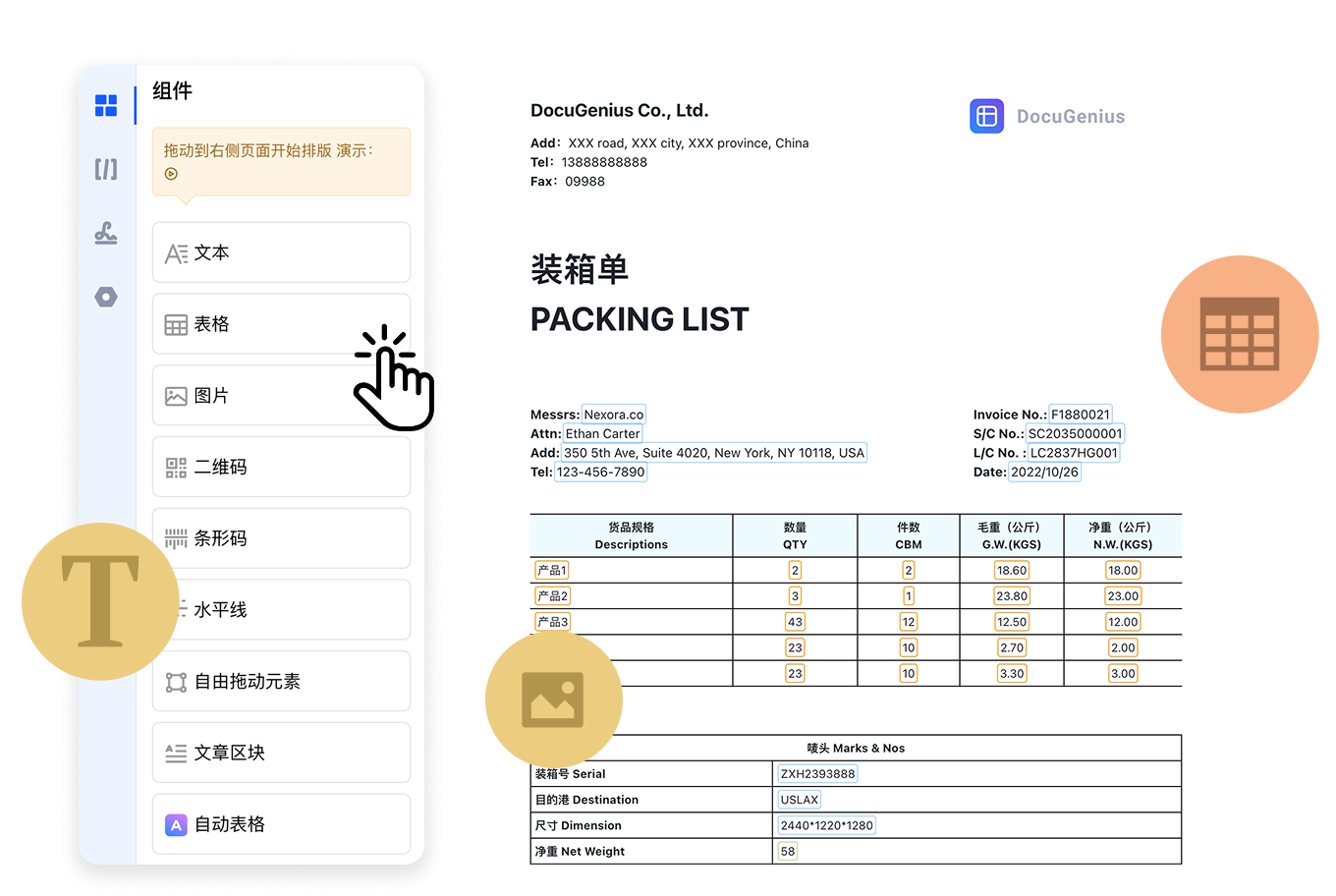Select the 文章区块 article block component
The height and width of the screenshot is (896, 1336).
[x=281, y=753]
